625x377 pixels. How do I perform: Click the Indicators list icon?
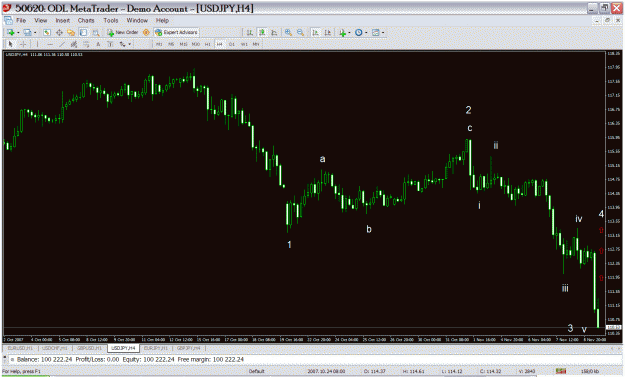[x=342, y=33]
